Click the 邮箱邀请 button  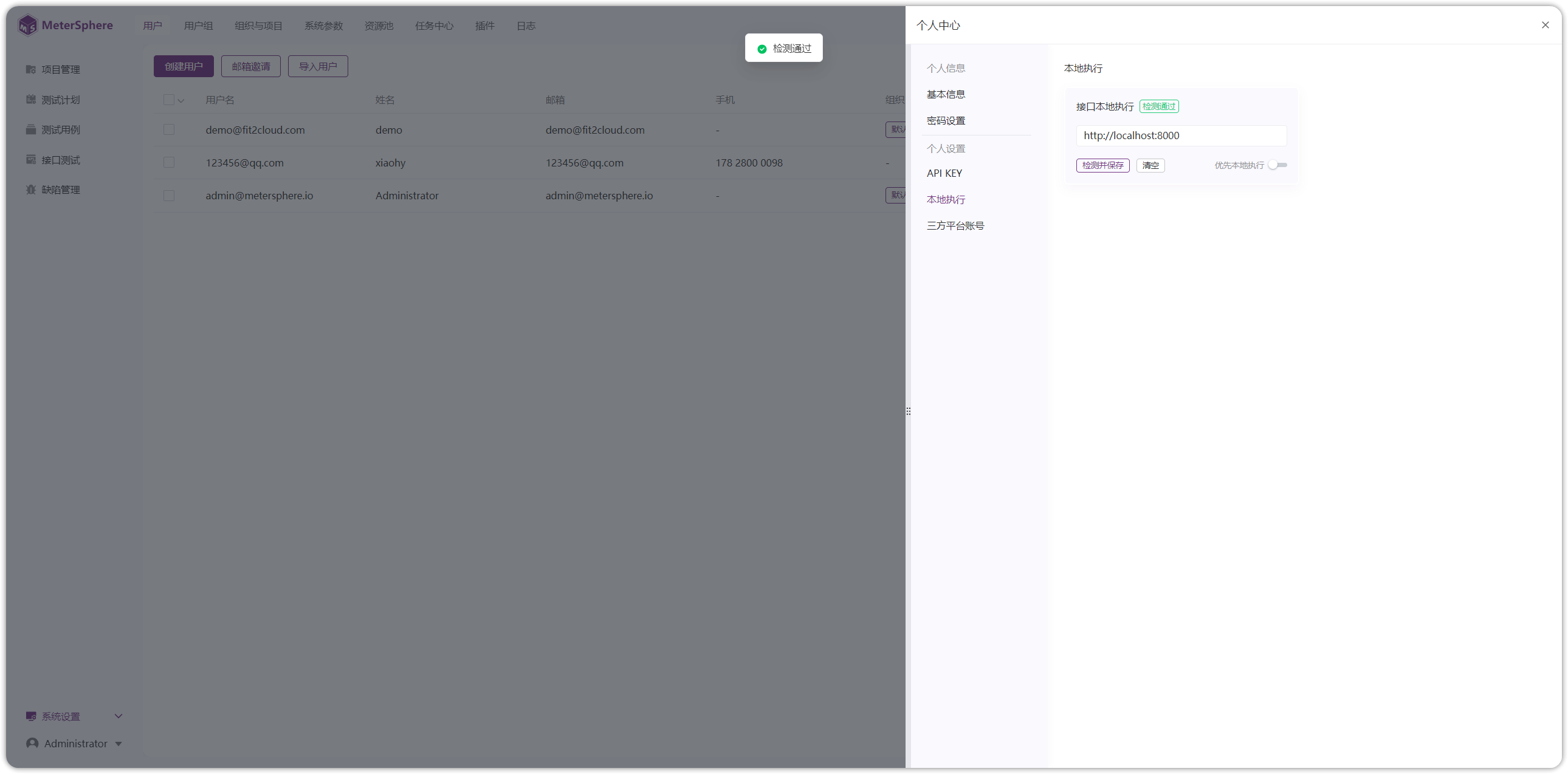pos(251,66)
